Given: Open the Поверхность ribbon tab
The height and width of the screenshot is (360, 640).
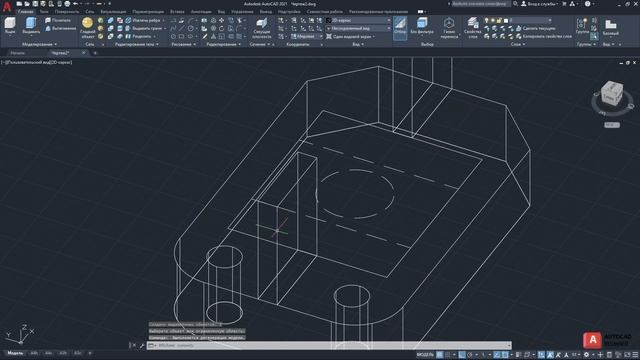Looking at the screenshot, I should pos(67,11).
